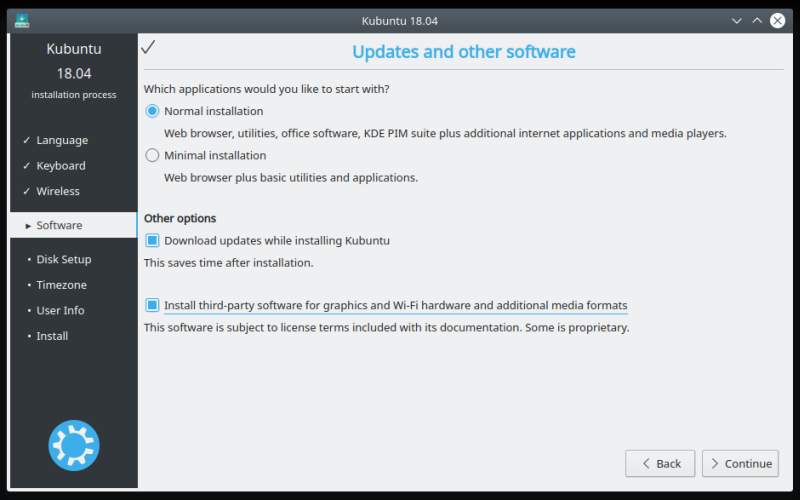
Task: Go to the Wireless step in sidebar
Action: (x=58, y=191)
